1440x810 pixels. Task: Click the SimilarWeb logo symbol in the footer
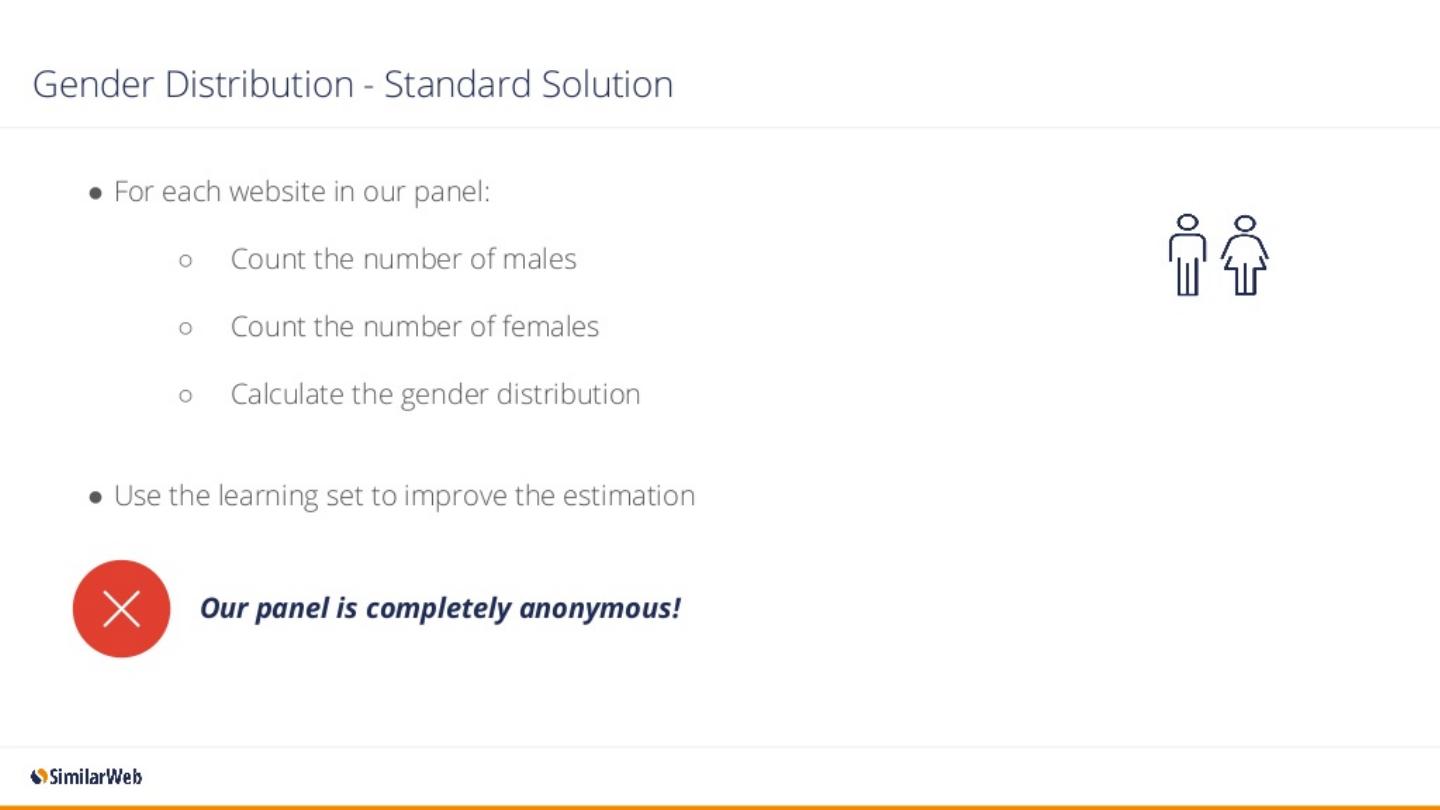coord(39,776)
